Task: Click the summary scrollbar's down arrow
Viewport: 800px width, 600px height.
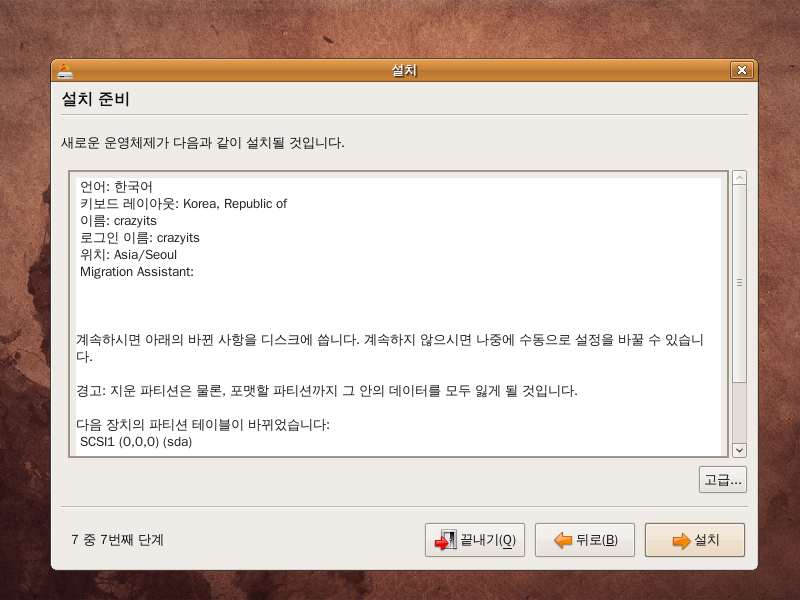Action: pyautogui.click(x=739, y=450)
